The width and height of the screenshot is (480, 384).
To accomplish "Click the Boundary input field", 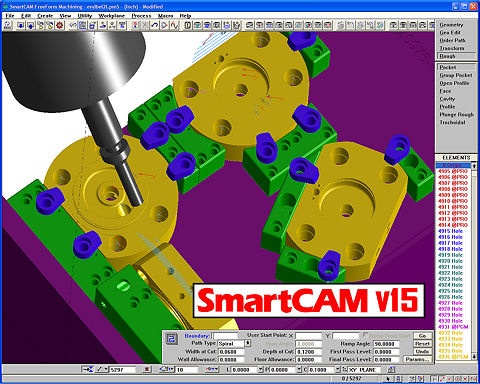I will 225,336.
